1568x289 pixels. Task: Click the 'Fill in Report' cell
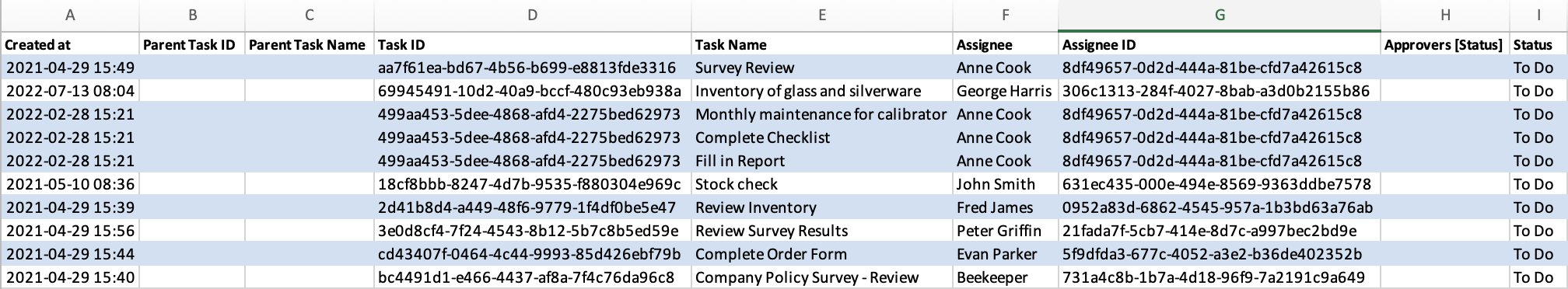point(822,161)
